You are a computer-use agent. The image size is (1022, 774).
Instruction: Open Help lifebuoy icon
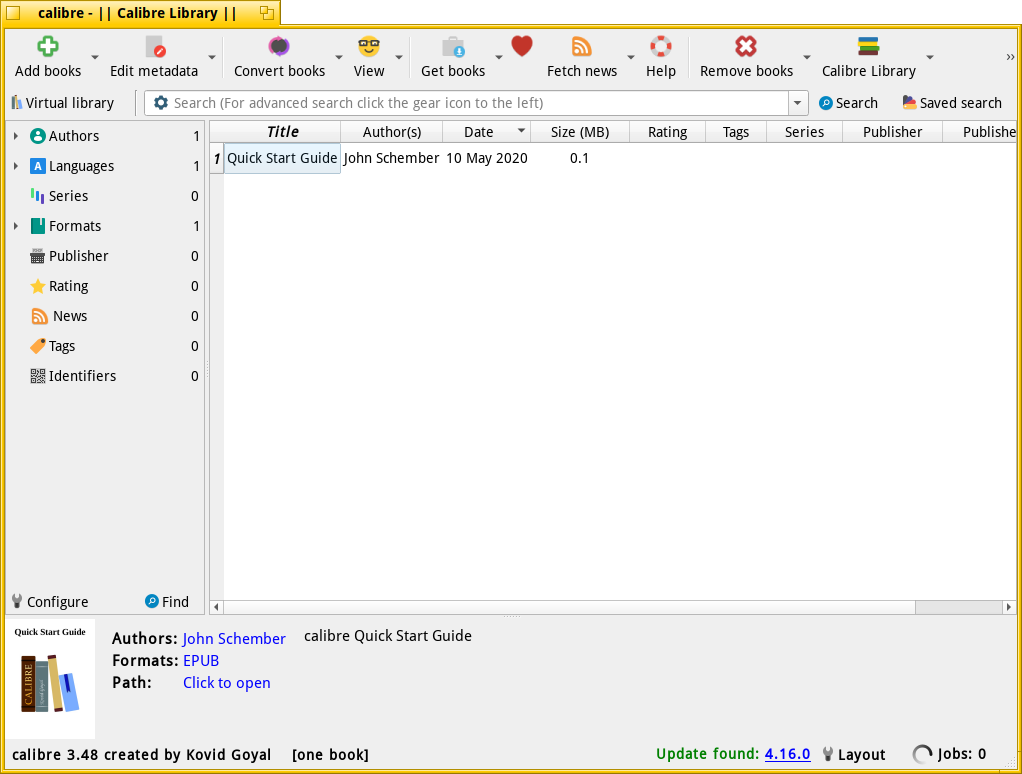coord(660,46)
